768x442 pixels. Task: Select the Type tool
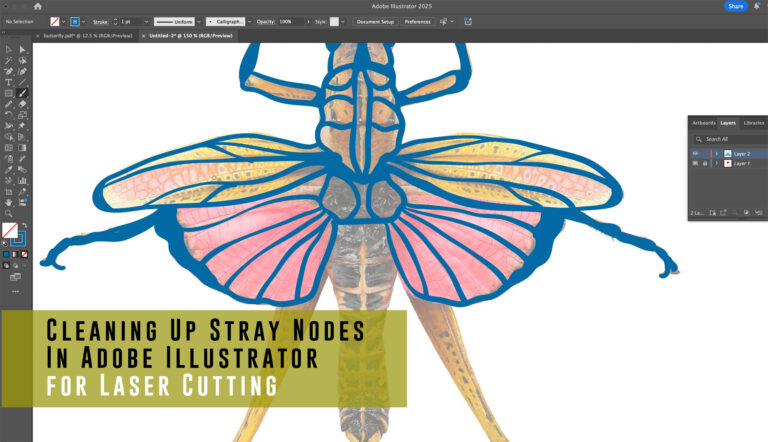click(9, 82)
